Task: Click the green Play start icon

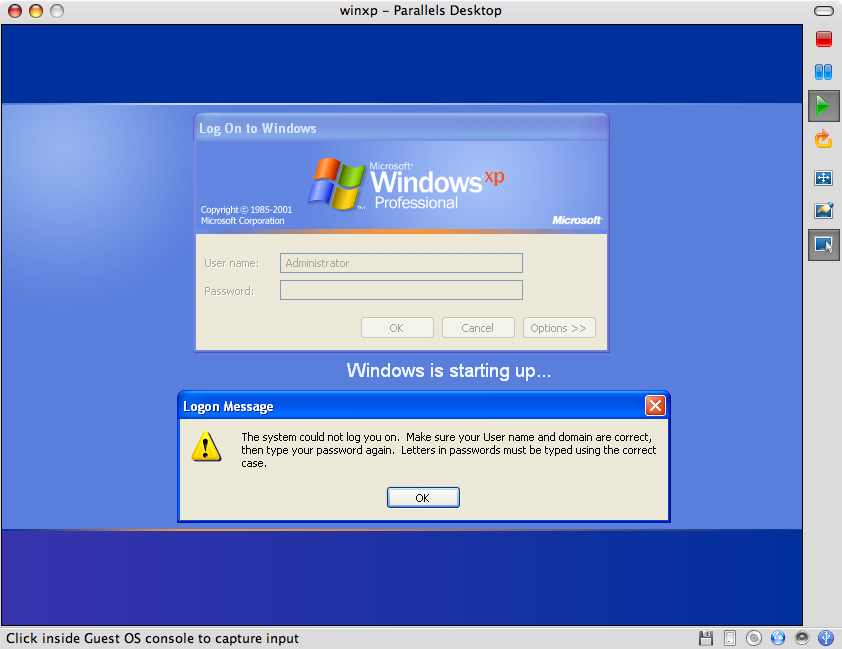Action: click(823, 105)
